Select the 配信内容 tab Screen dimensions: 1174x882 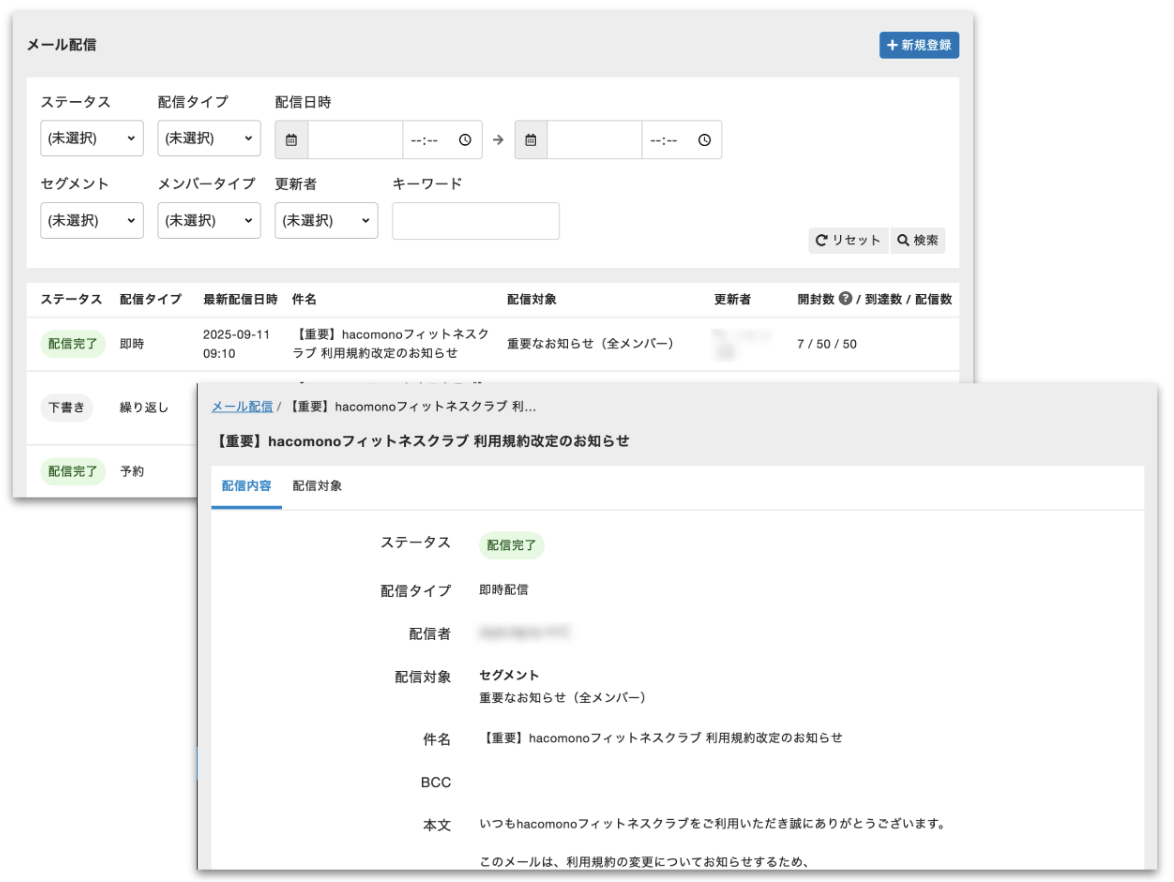pos(246,486)
